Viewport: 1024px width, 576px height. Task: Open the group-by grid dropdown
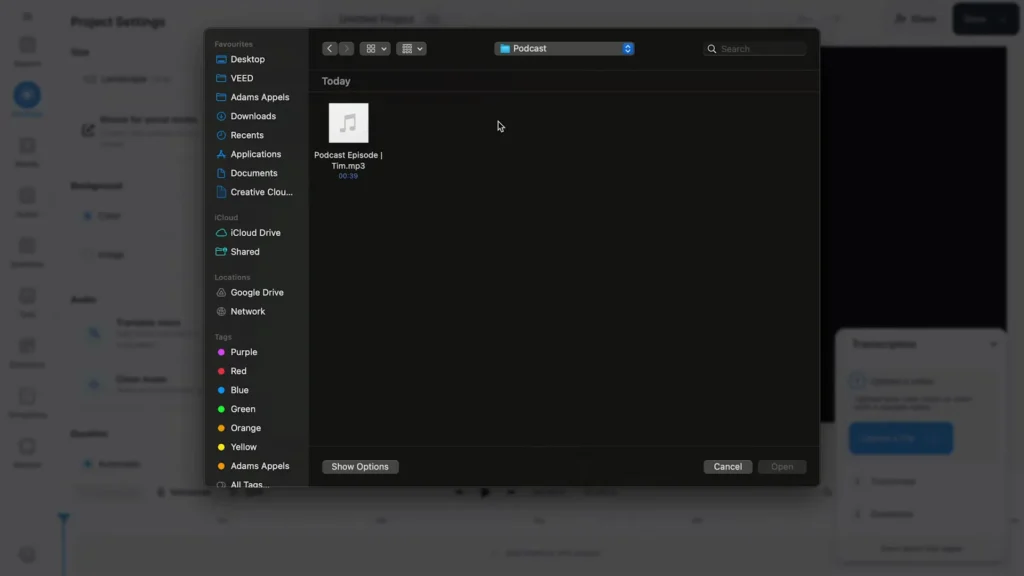411,49
